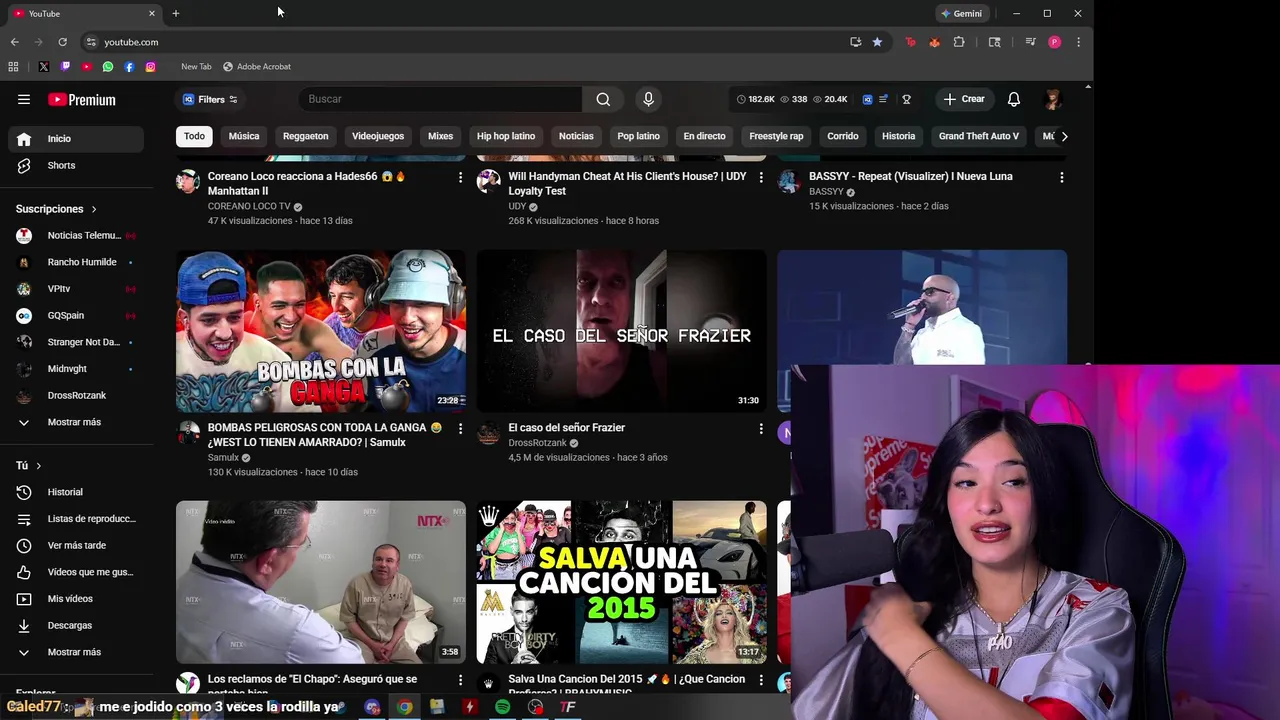
Task: Open options for Handyman Cheat video
Action: click(761, 177)
